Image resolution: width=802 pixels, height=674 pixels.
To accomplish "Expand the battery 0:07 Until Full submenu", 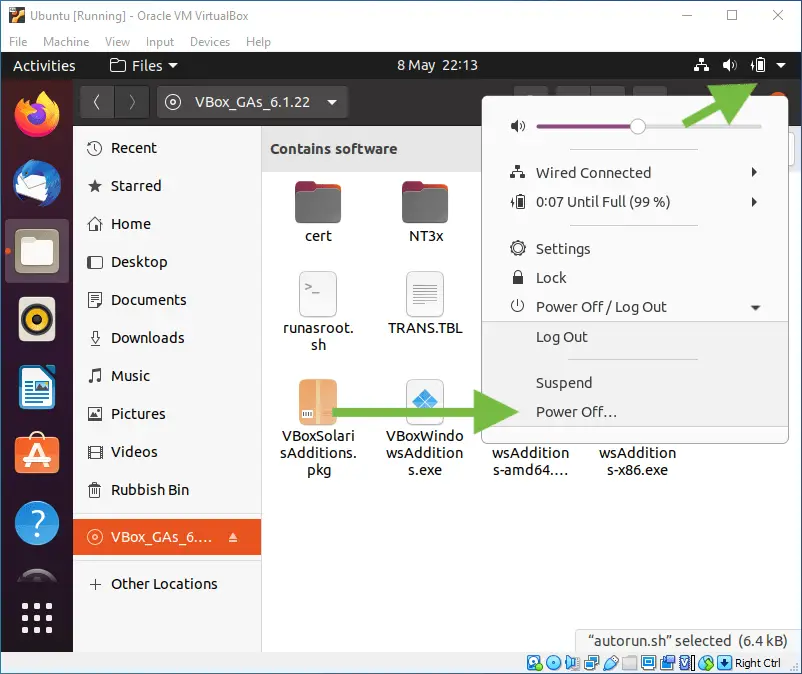I will pos(754,201).
